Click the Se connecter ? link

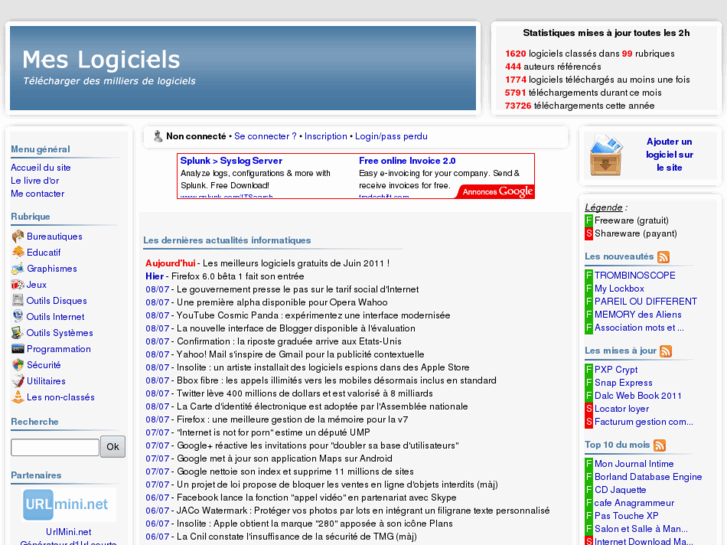[x=265, y=136]
